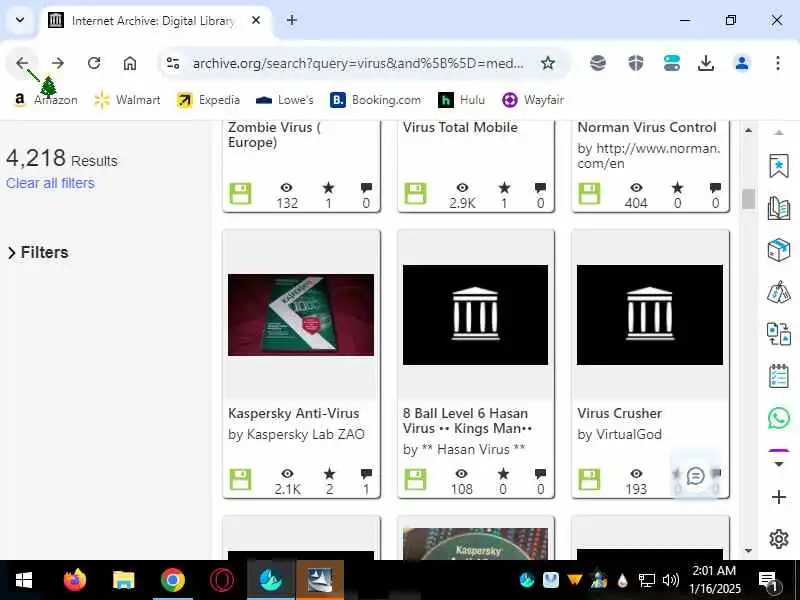This screenshot has width=800, height=600.
Task: Open File Explorer from the taskbar
Action: click(x=123, y=580)
